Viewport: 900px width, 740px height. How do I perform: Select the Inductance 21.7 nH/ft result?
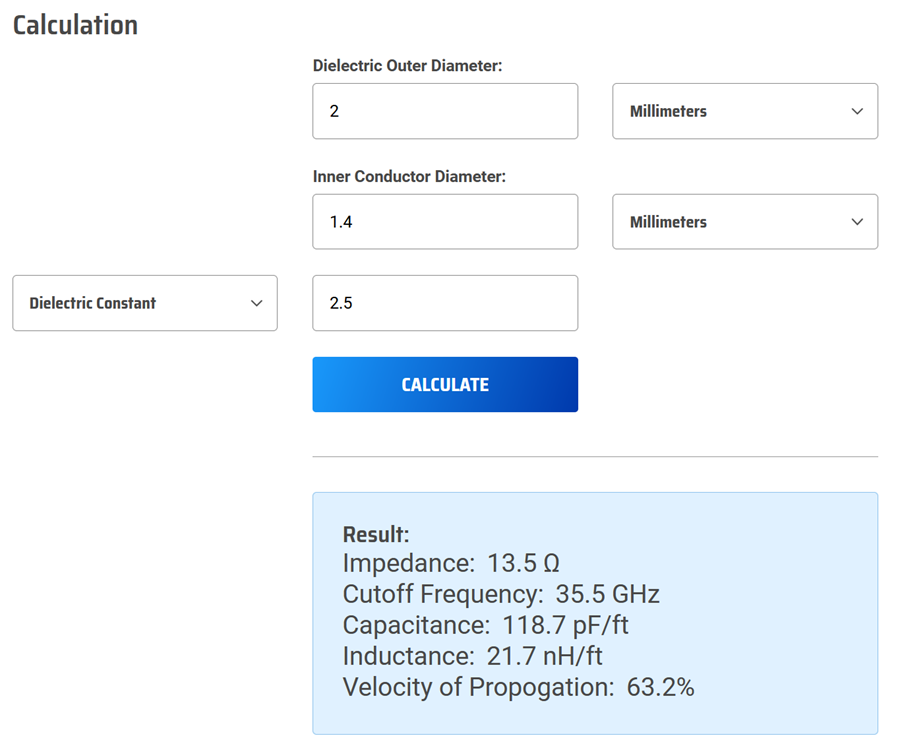click(x=472, y=656)
